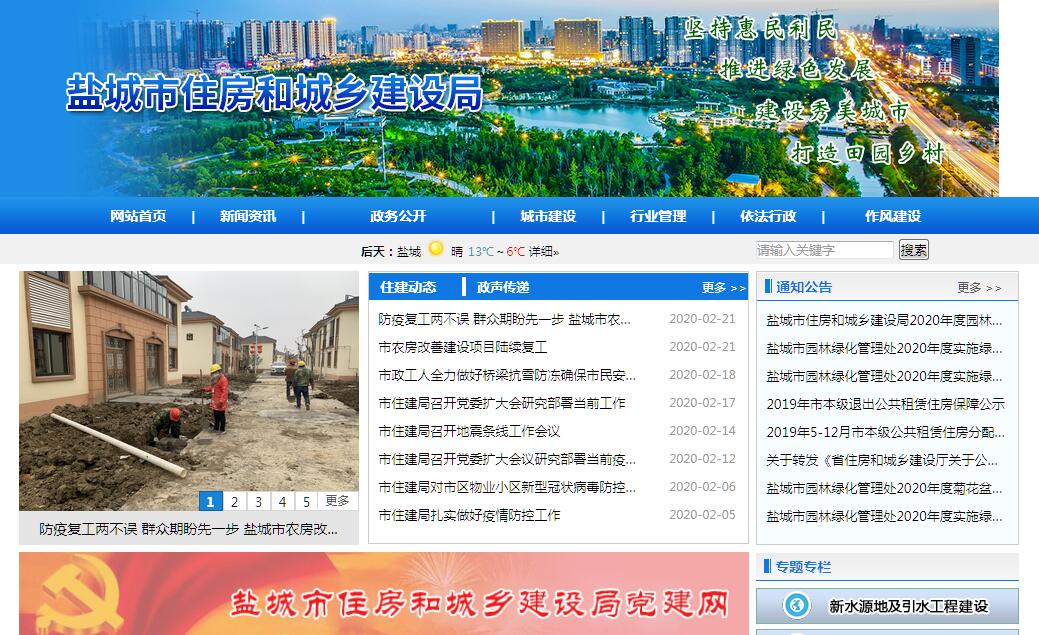Select the 住建动态 tab
This screenshot has height=635, width=1039.
click(408, 287)
